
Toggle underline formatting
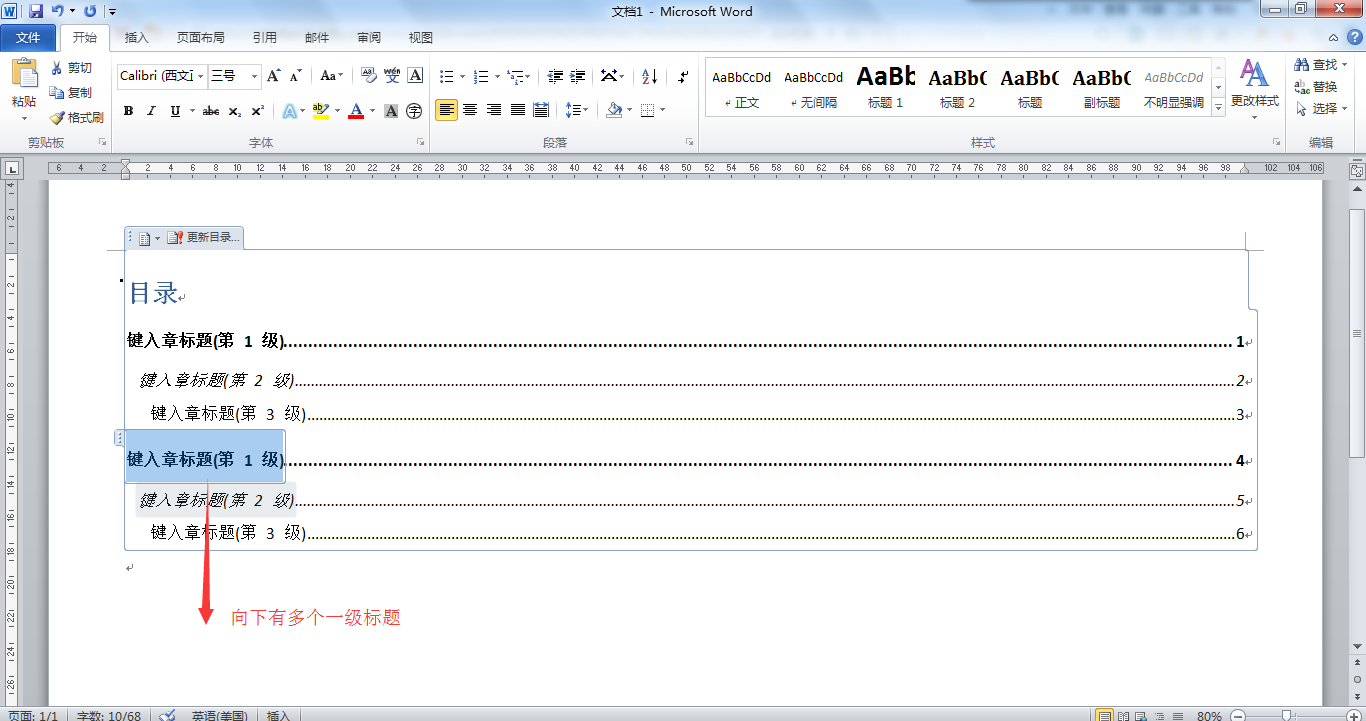tap(175, 111)
